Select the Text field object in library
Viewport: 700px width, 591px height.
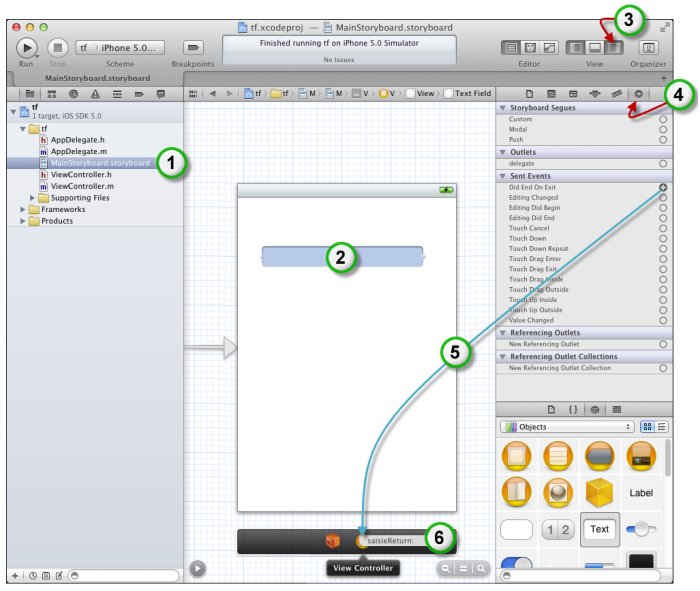coord(599,529)
